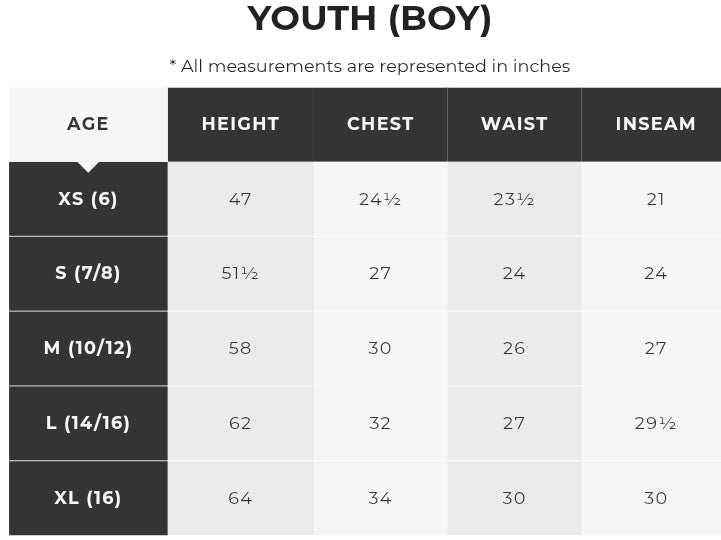Click the INSEAM column header

point(655,124)
